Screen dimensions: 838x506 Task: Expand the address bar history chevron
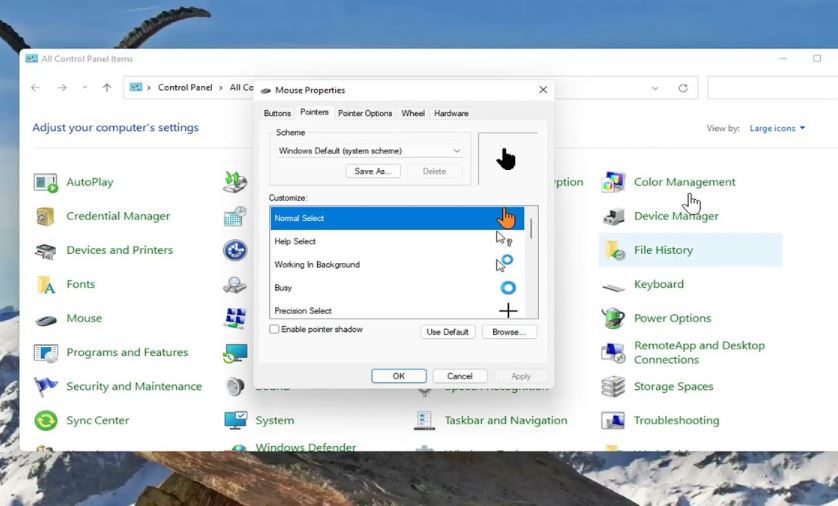(655, 88)
